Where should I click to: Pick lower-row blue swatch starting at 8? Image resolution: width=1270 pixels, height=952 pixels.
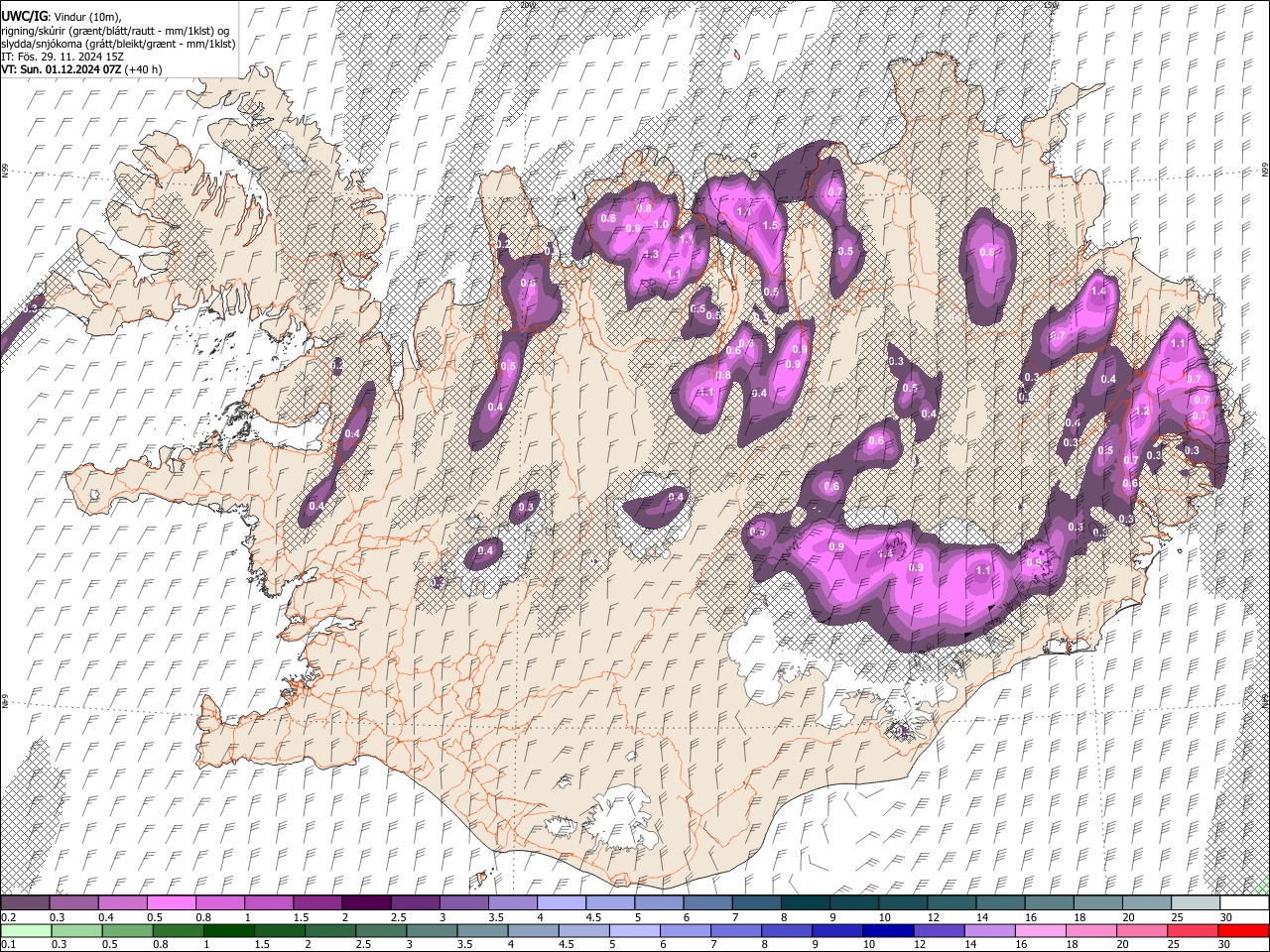[786, 930]
